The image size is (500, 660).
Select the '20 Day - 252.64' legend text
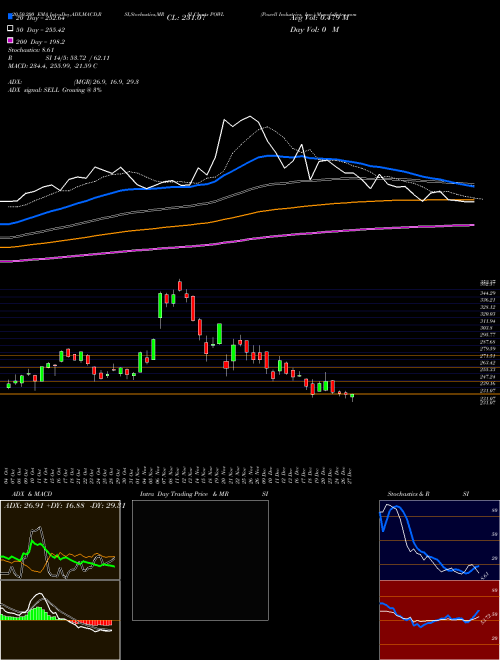point(40,18)
